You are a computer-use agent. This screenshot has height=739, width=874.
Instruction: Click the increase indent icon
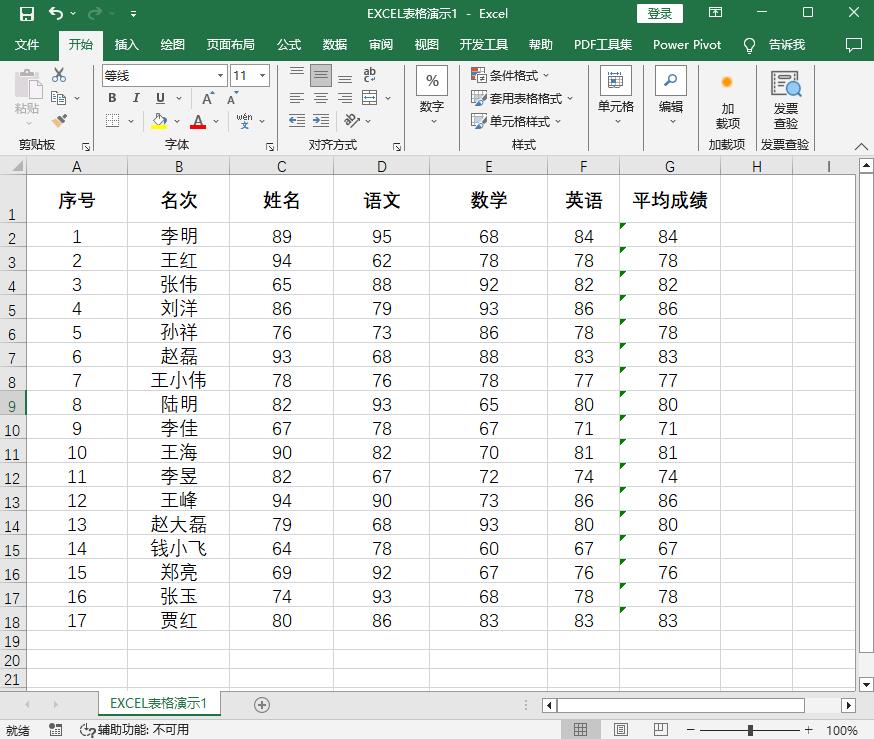click(x=321, y=121)
